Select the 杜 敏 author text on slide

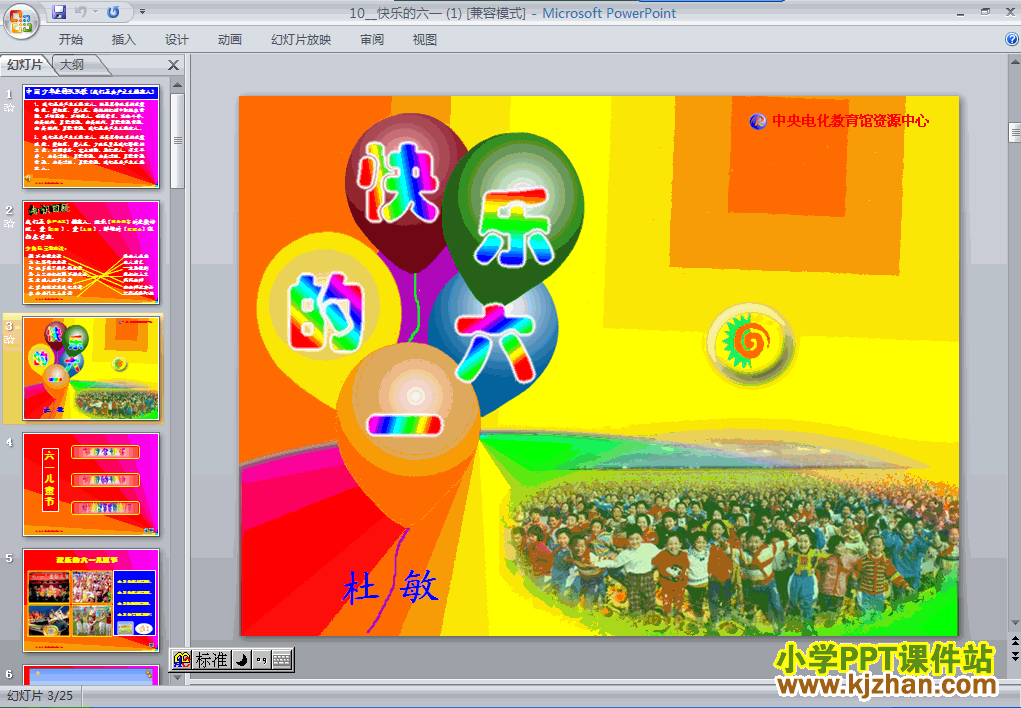(391, 588)
